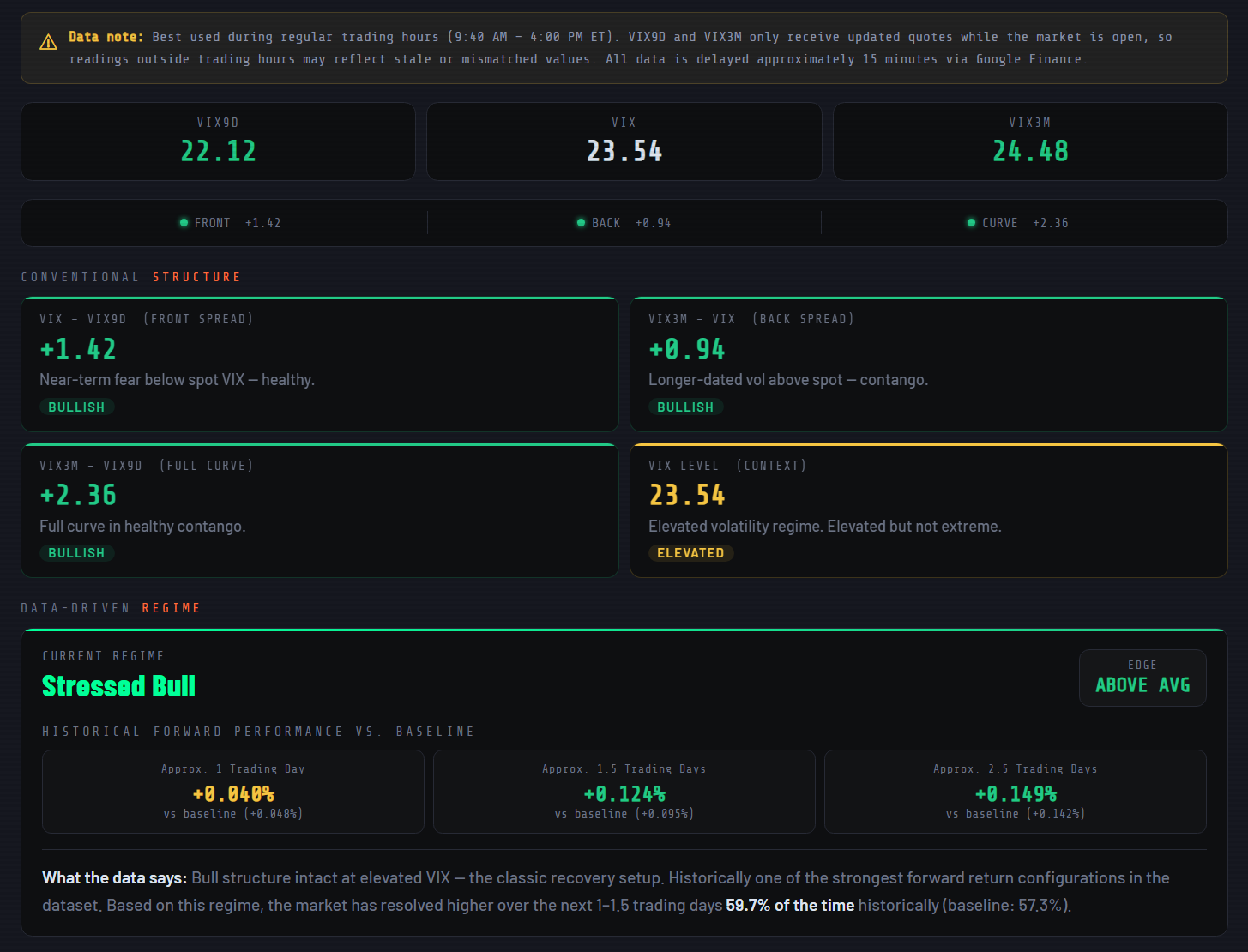Click the +0.149% 2.5 trading days value
1248x952 pixels.
pyautogui.click(x=1016, y=794)
